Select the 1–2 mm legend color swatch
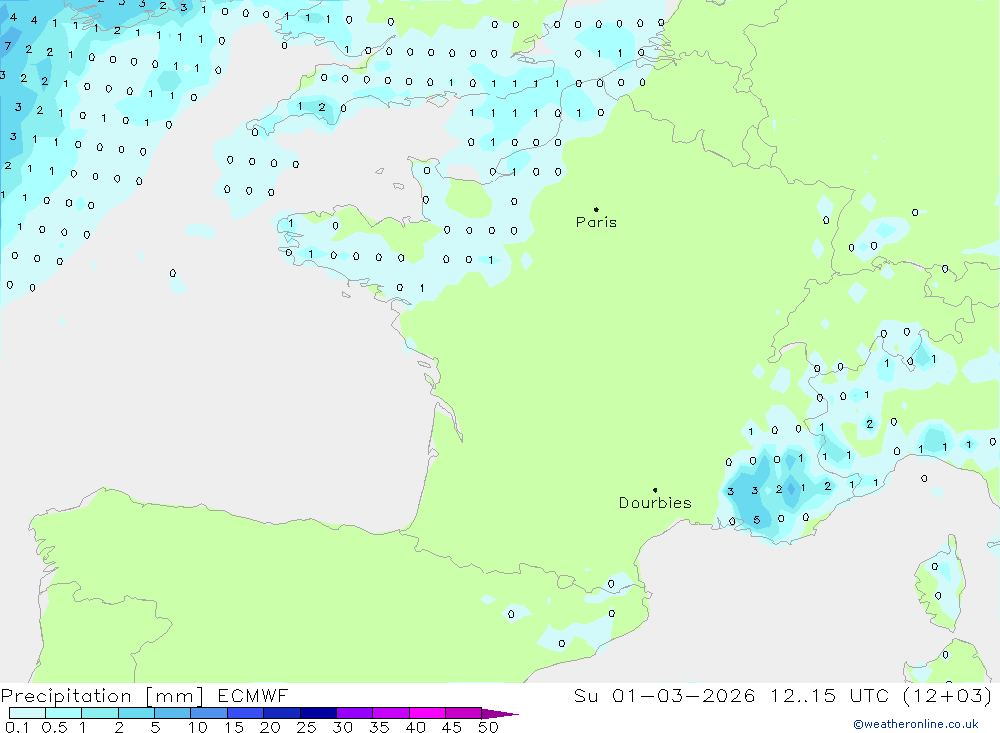1000x733 pixels. (100, 713)
